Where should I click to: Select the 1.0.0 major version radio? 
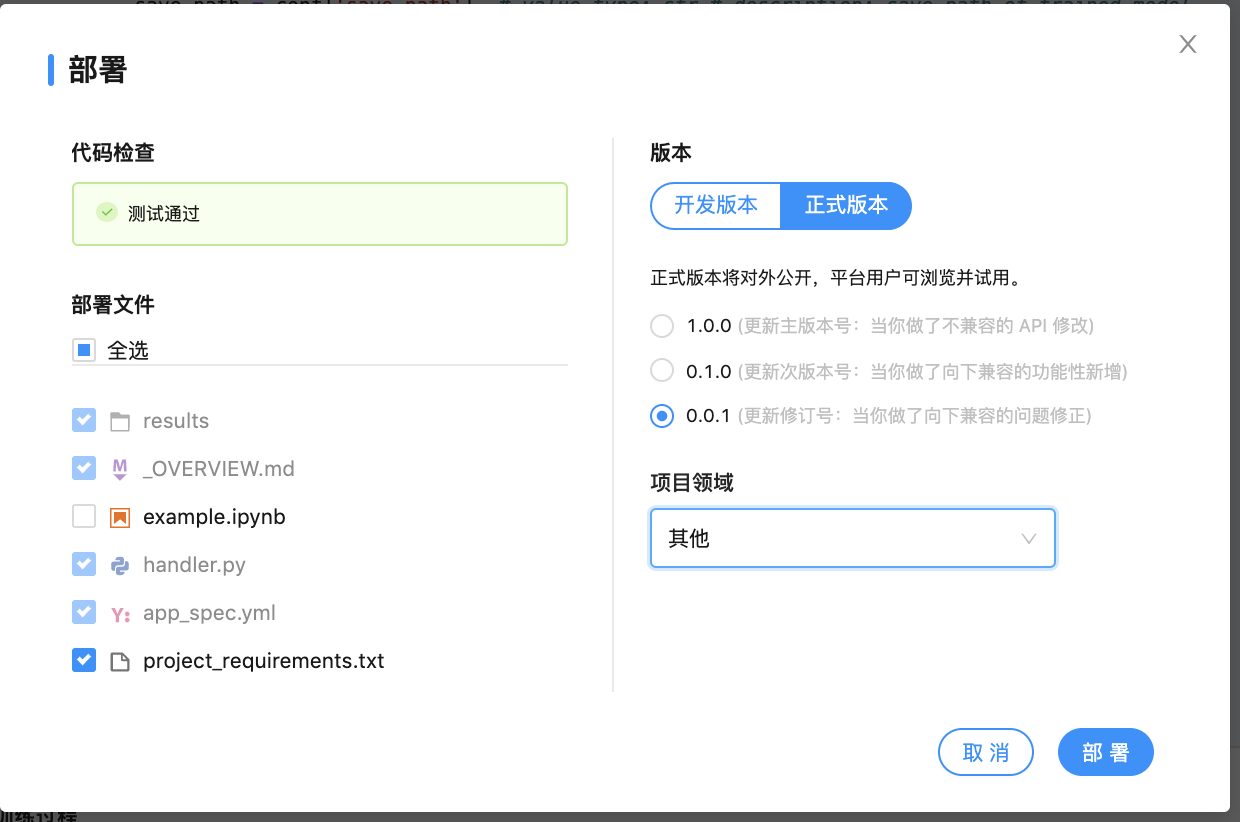pyautogui.click(x=662, y=326)
